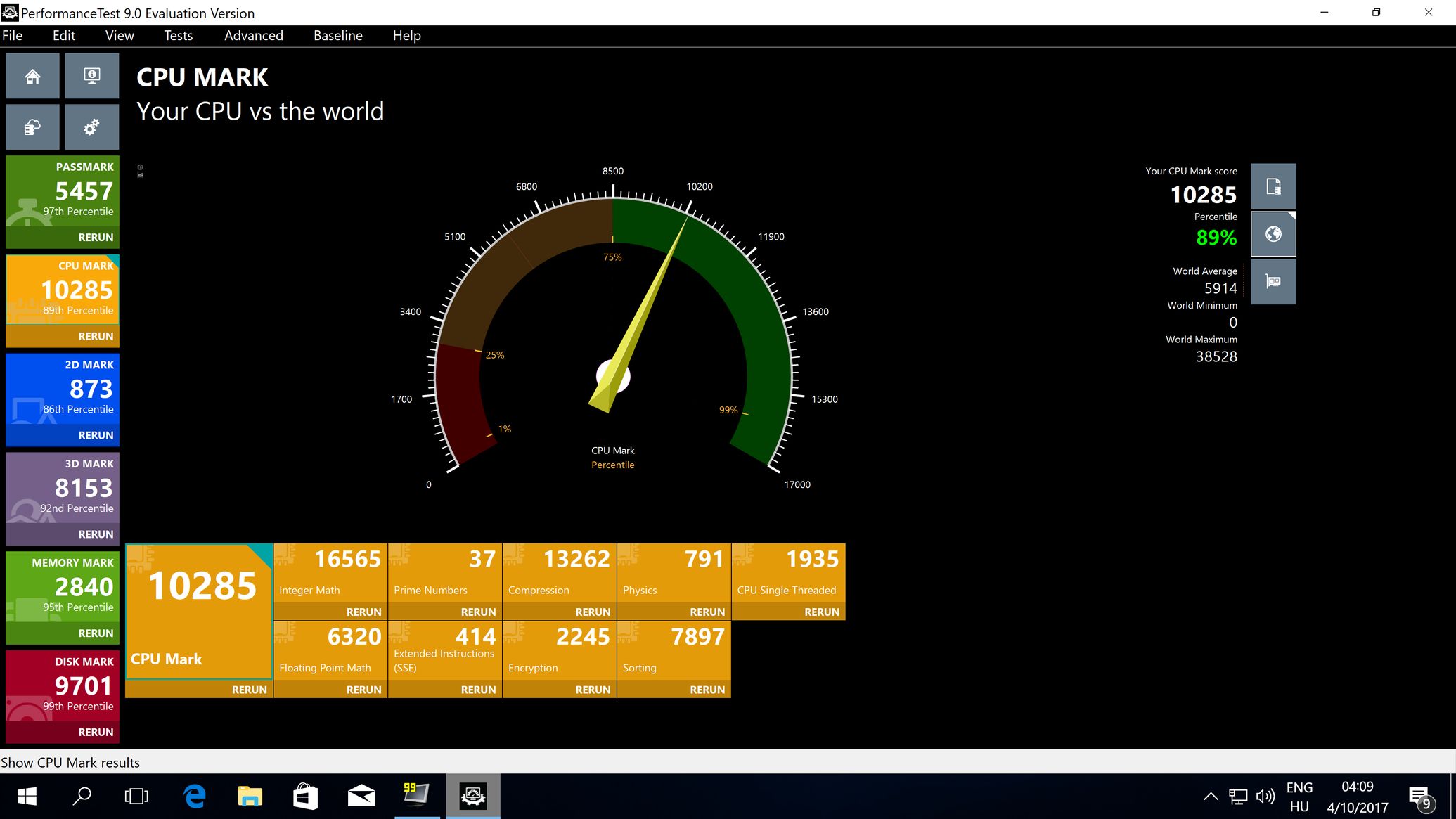Viewport: 1456px width, 819px height.
Task: Click the PerformanceTest taskbar icon
Action: 473,797
